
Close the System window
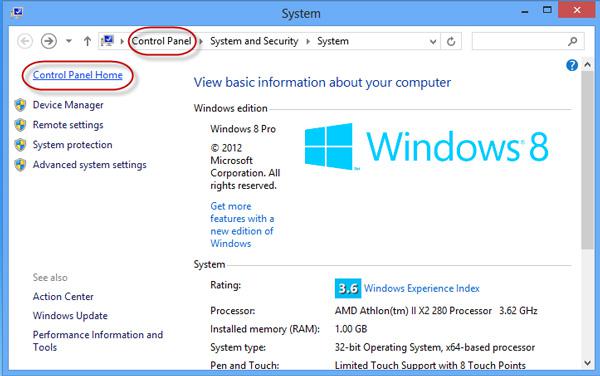(x=577, y=10)
